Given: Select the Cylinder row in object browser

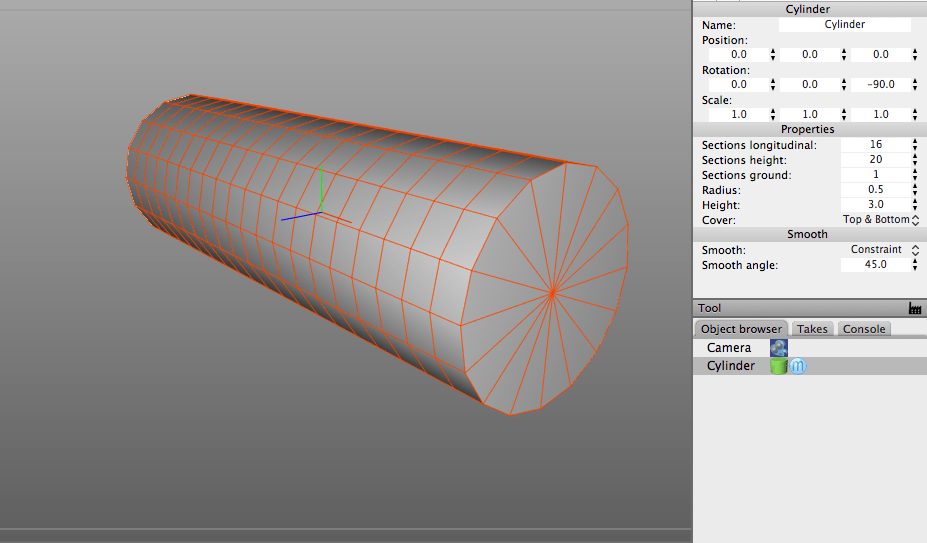Looking at the screenshot, I should (x=731, y=366).
